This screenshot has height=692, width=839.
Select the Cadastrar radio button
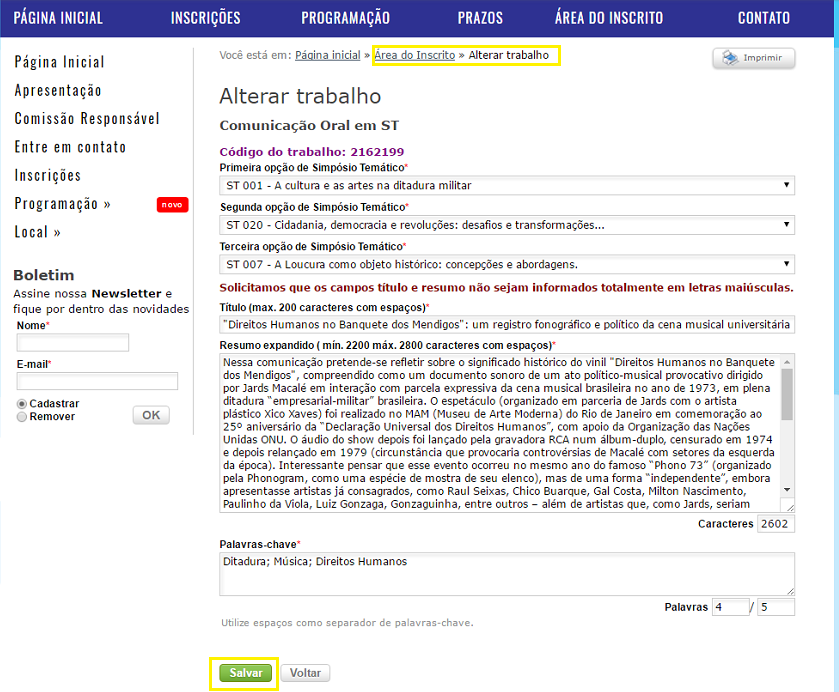click(22, 404)
